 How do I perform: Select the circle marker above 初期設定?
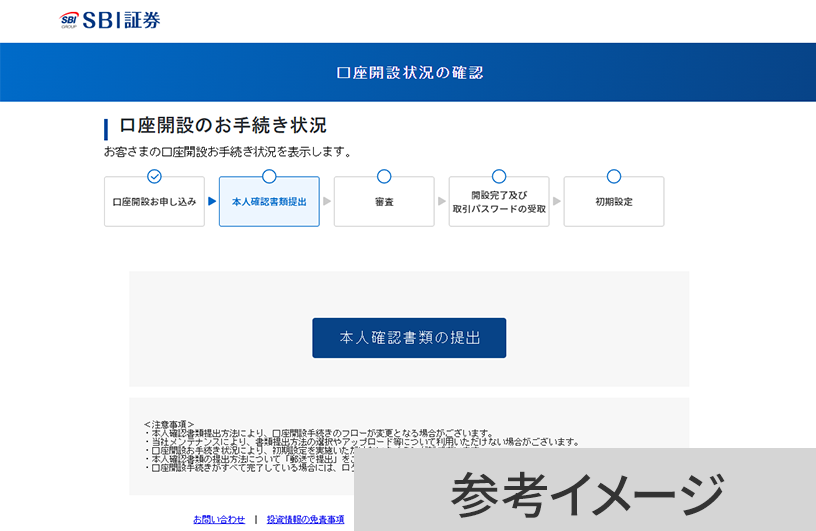click(614, 177)
